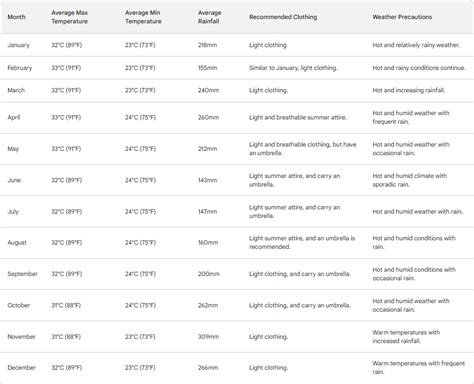Click the Weather Precautions header

pos(402,17)
